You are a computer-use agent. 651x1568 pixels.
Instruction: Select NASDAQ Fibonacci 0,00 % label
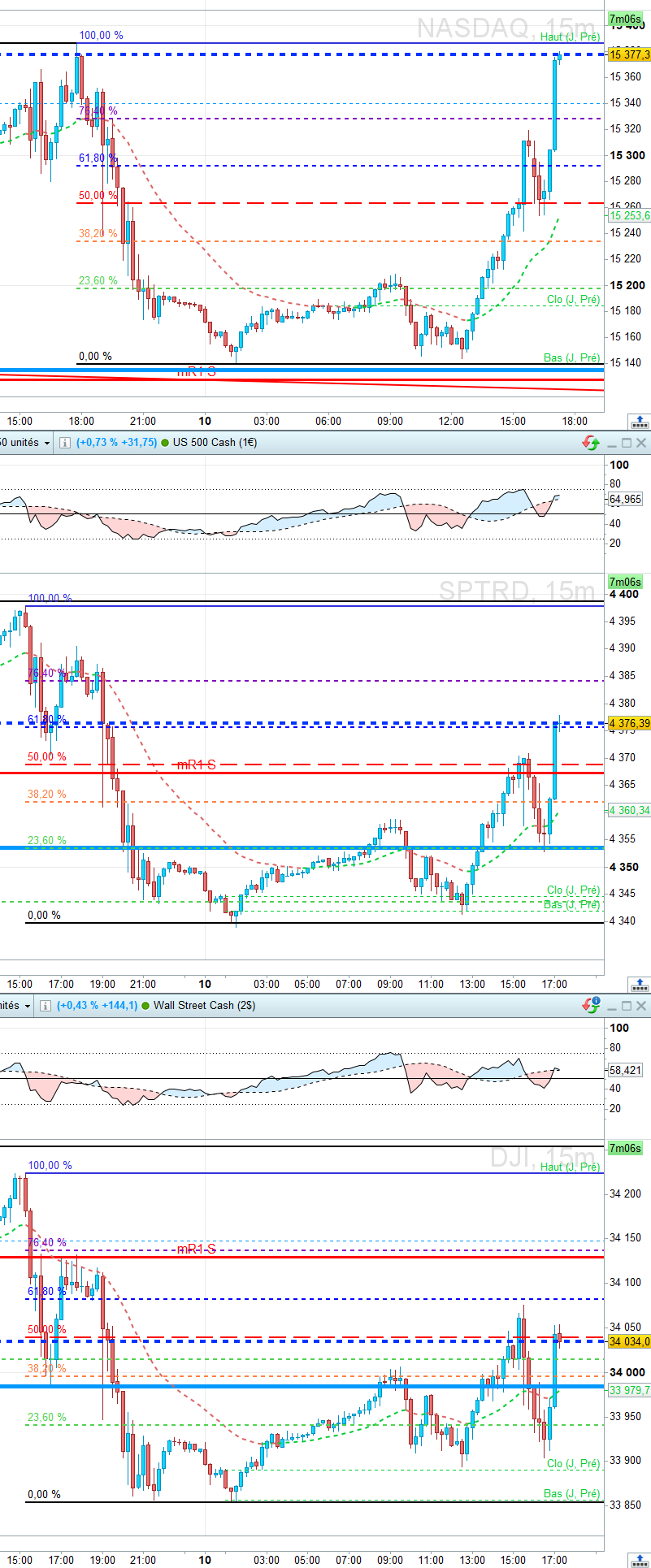tap(95, 356)
